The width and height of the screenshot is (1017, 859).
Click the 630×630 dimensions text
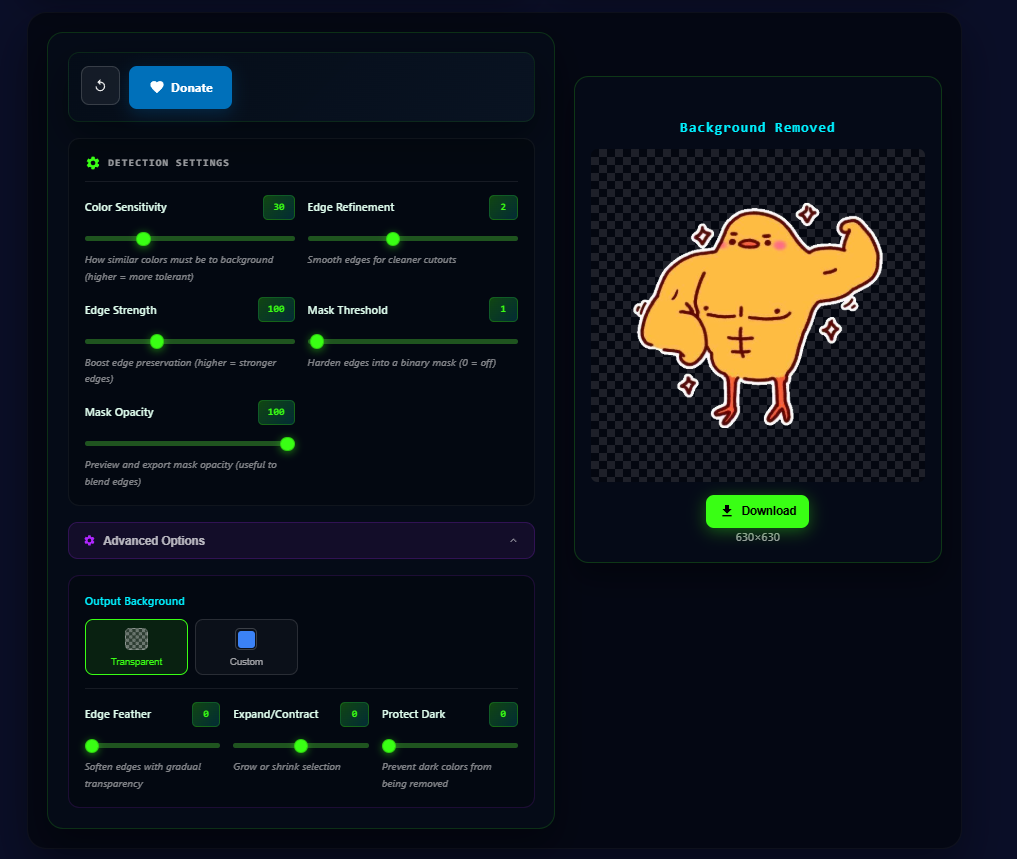pos(758,537)
